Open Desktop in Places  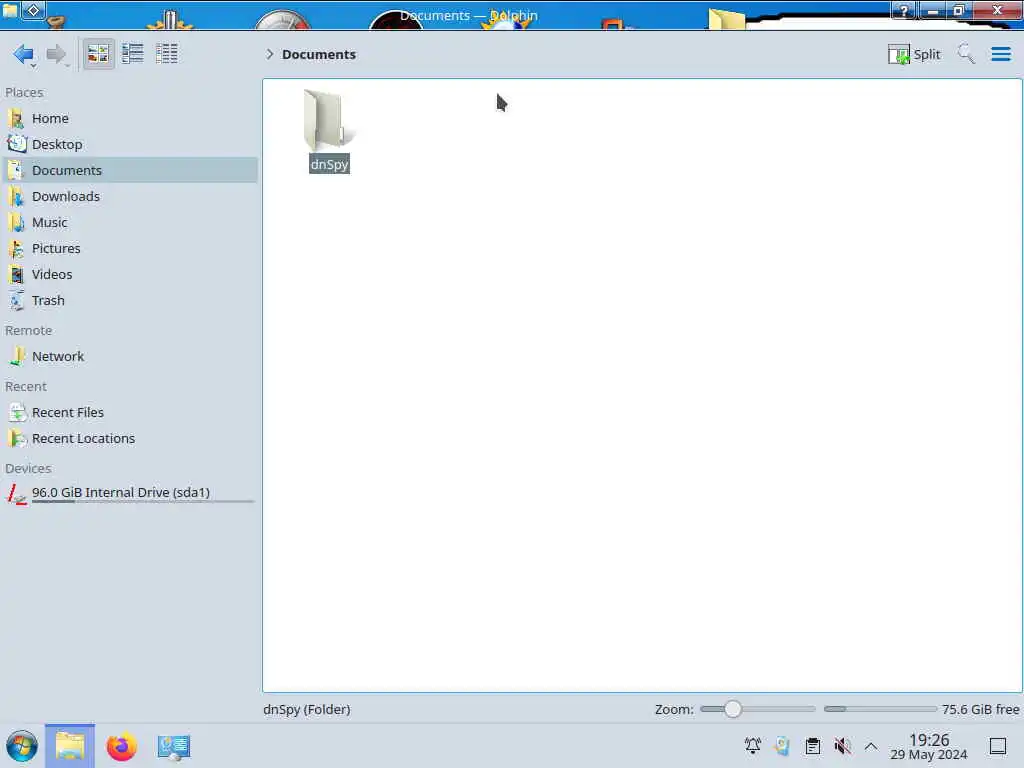[130, 144]
